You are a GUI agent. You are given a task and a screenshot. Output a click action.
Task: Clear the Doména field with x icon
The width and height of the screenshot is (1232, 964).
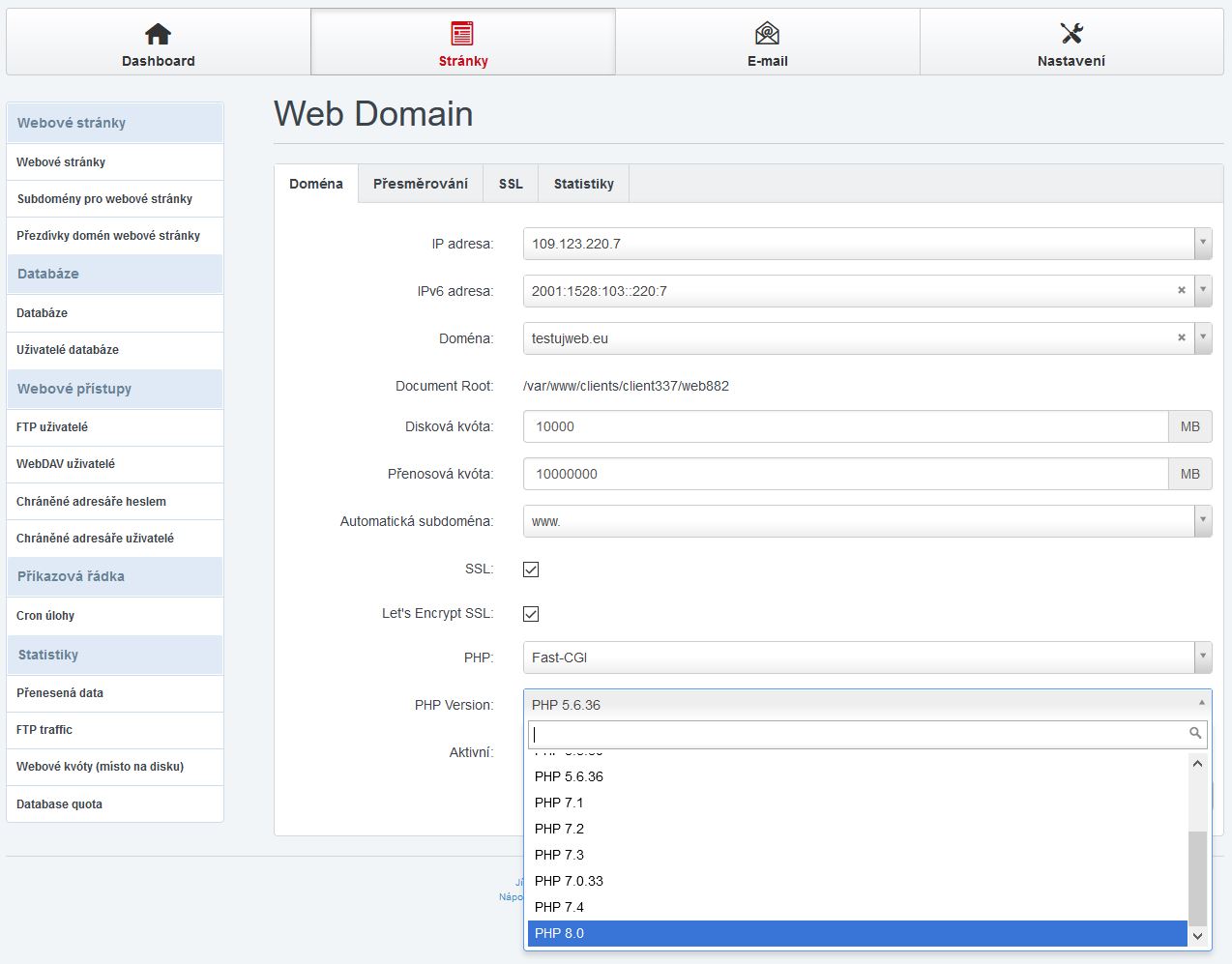tap(1181, 337)
